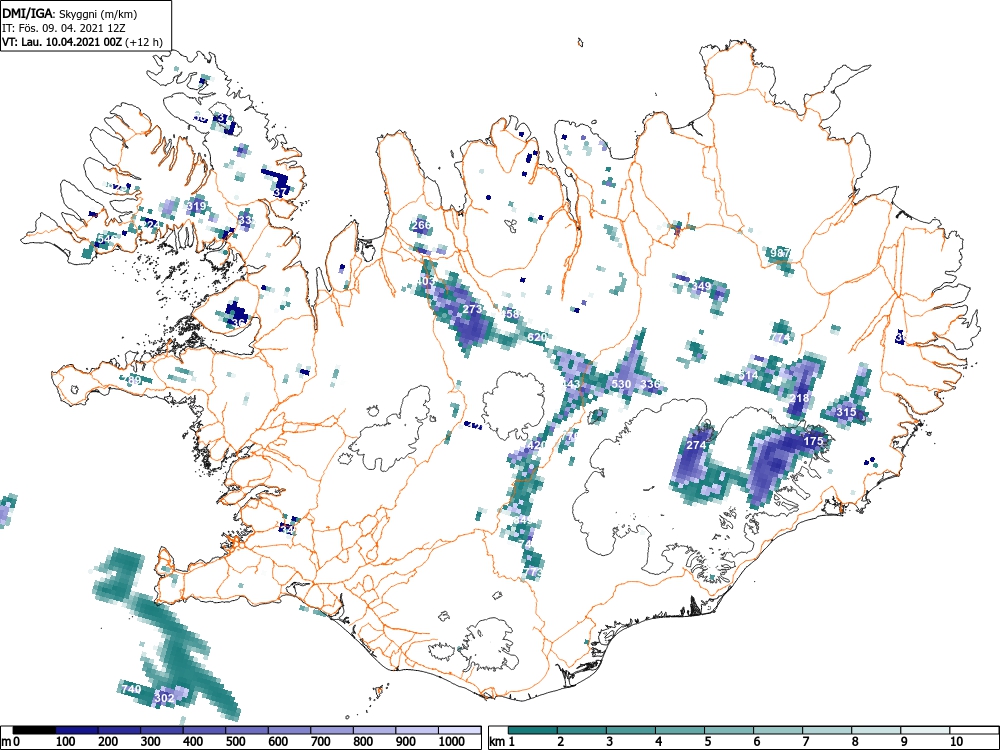Pick the 700–800 m lavender legend swatch
1000x750 pixels.
point(332,730)
